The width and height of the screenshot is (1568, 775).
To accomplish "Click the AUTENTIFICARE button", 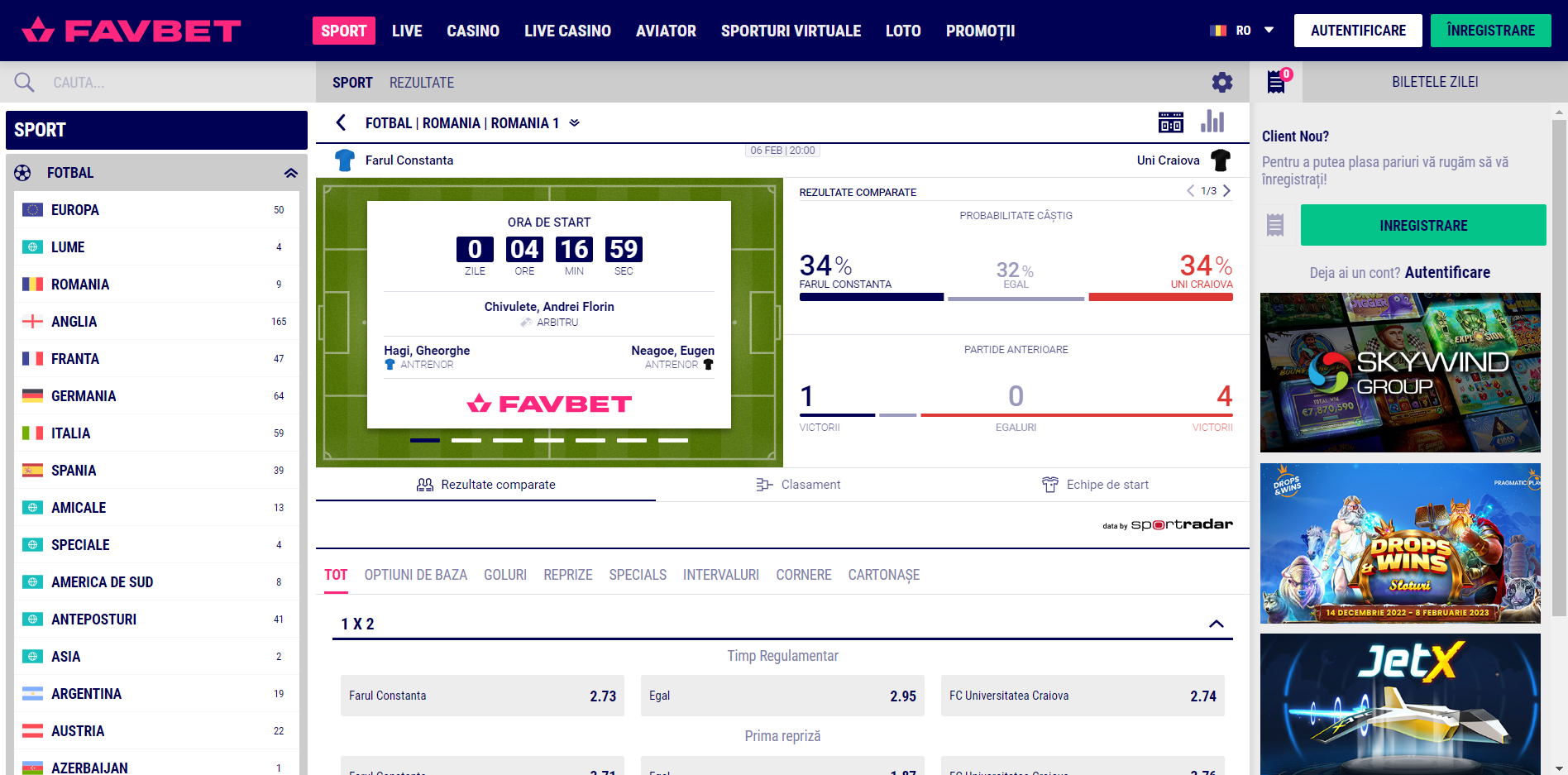I will [x=1358, y=31].
